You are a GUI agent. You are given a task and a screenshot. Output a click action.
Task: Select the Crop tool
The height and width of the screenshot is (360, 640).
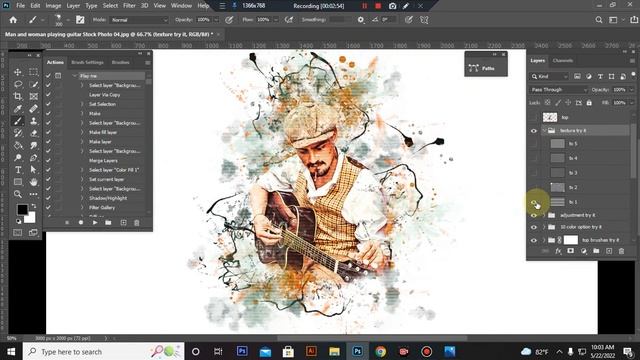[x=18, y=96]
